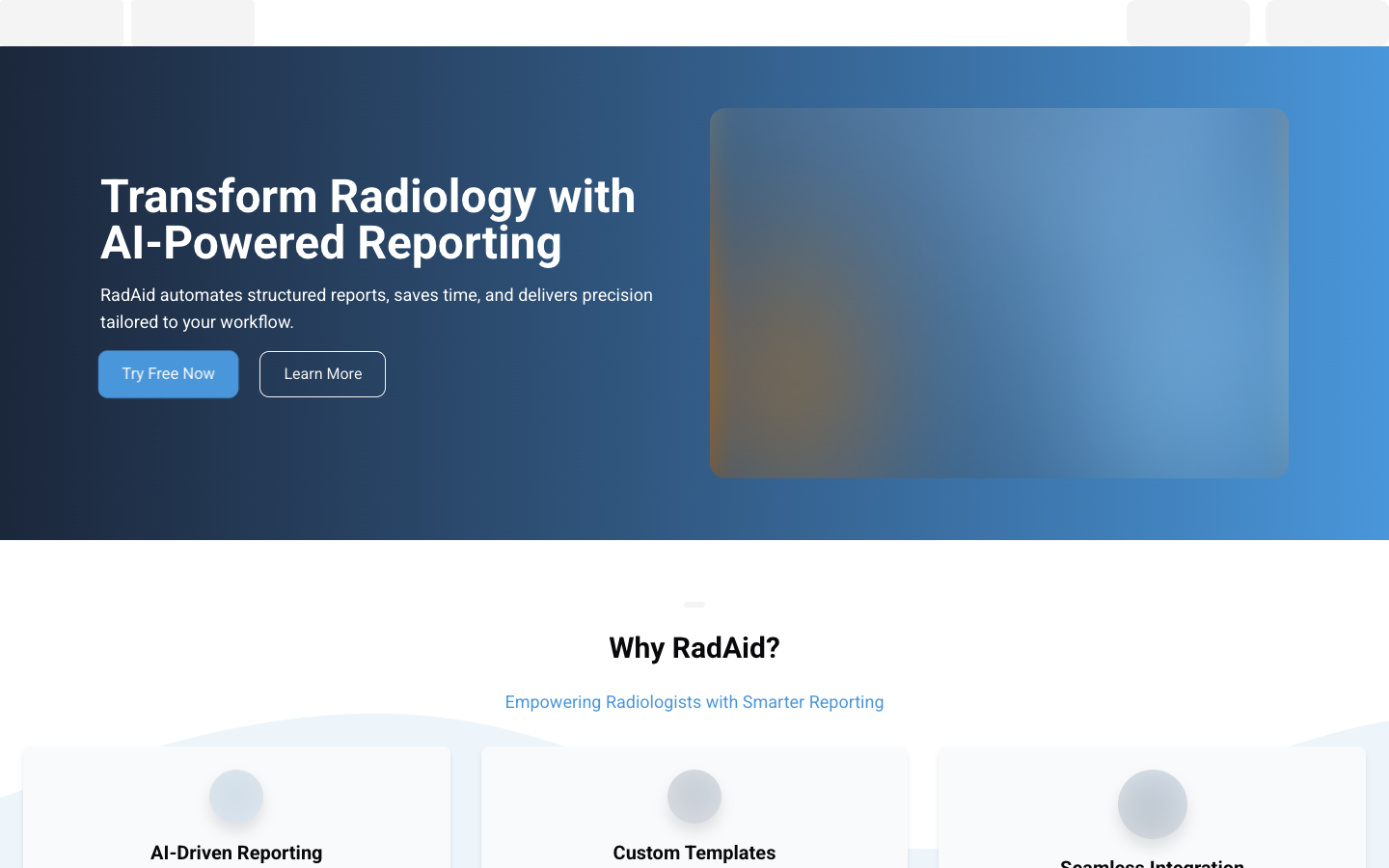Select the "Why RadAid?" heading
The image size is (1389, 868).
[694, 648]
